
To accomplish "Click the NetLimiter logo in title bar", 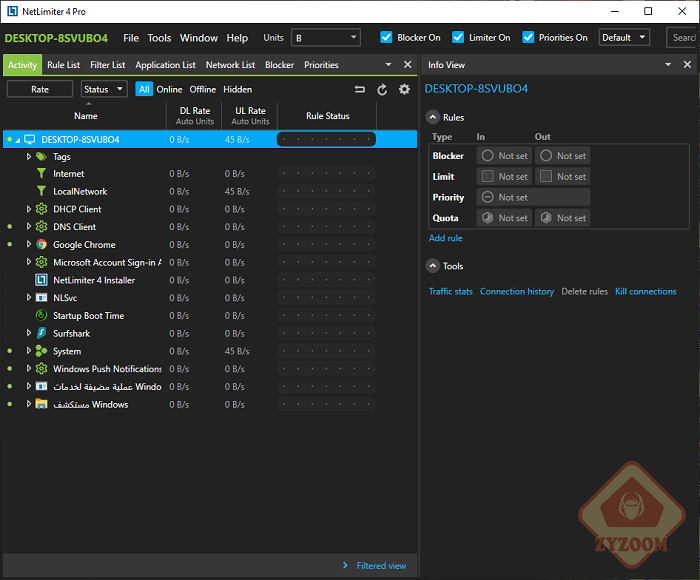I will pos(12,11).
